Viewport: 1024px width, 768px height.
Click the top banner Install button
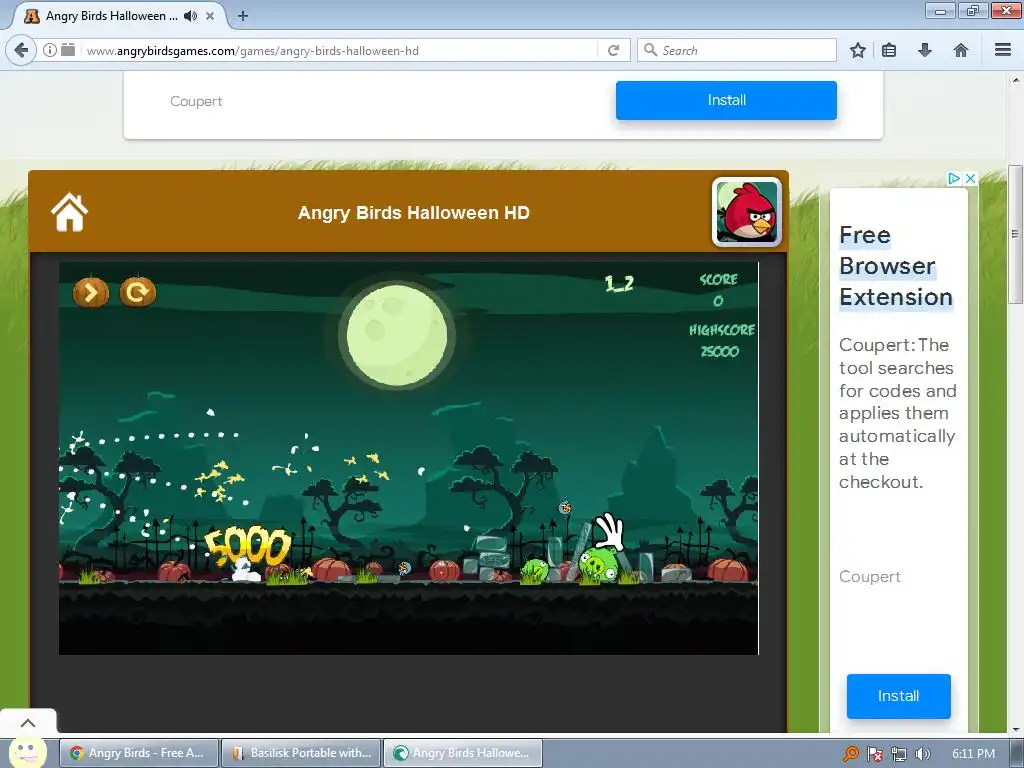point(726,100)
